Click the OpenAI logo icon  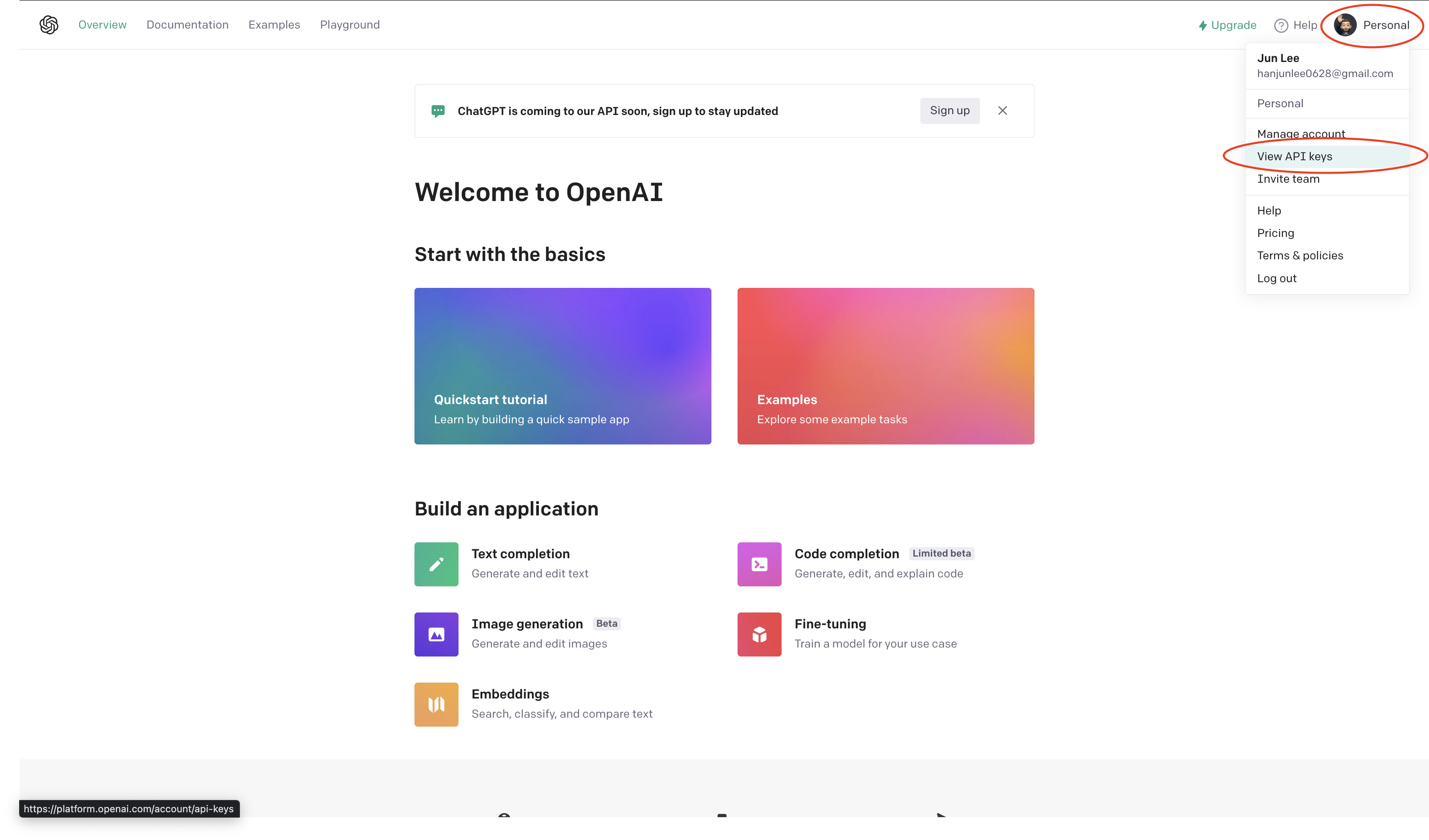pos(49,25)
